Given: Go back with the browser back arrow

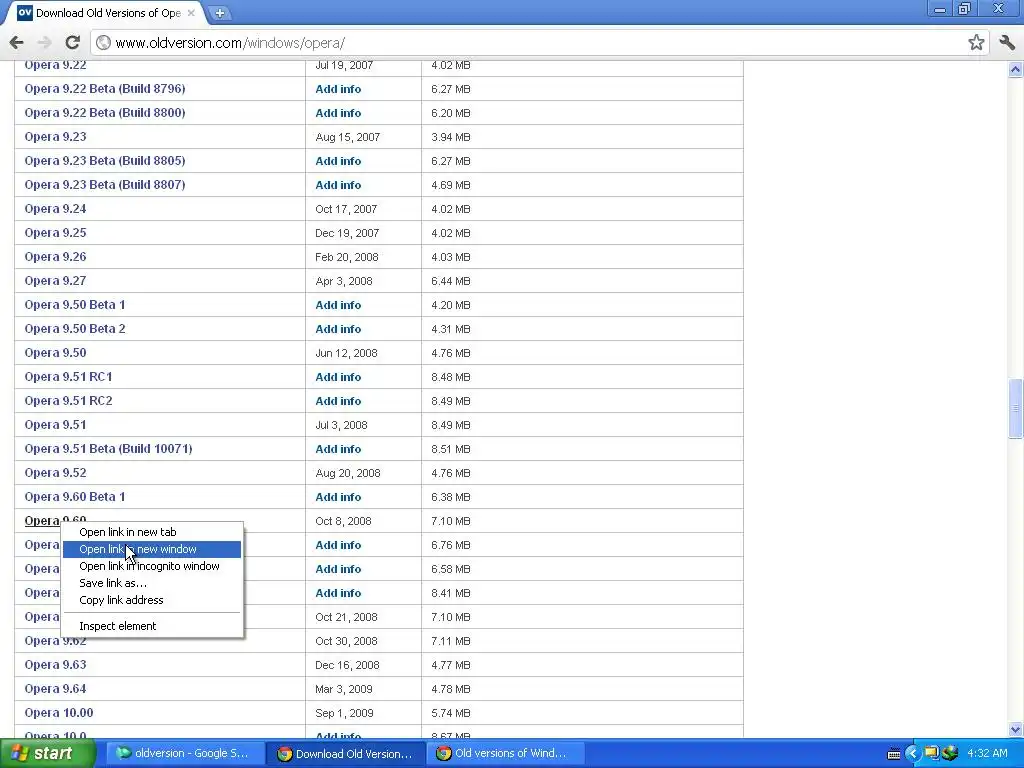Looking at the screenshot, I should click(16, 42).
